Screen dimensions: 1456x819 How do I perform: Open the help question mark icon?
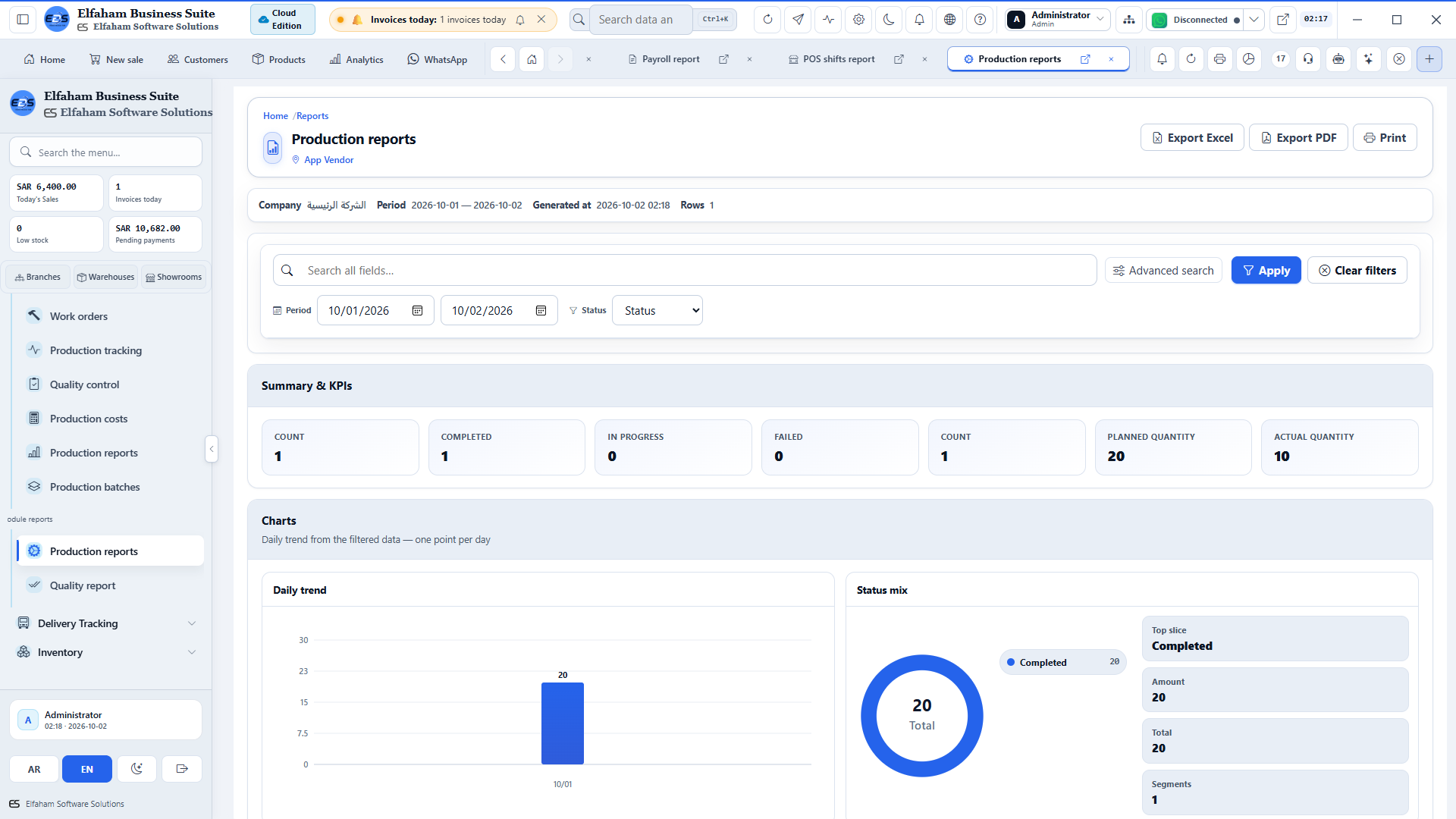(x=980, y=20)
